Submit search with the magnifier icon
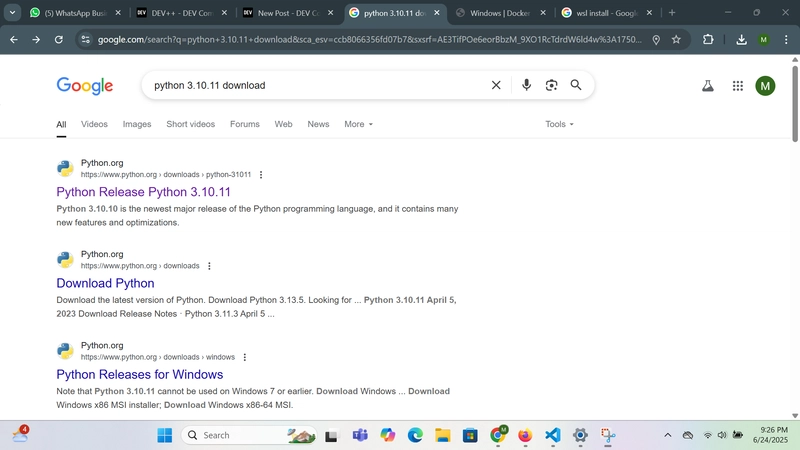Screen dimensions: 800x450 576,85
